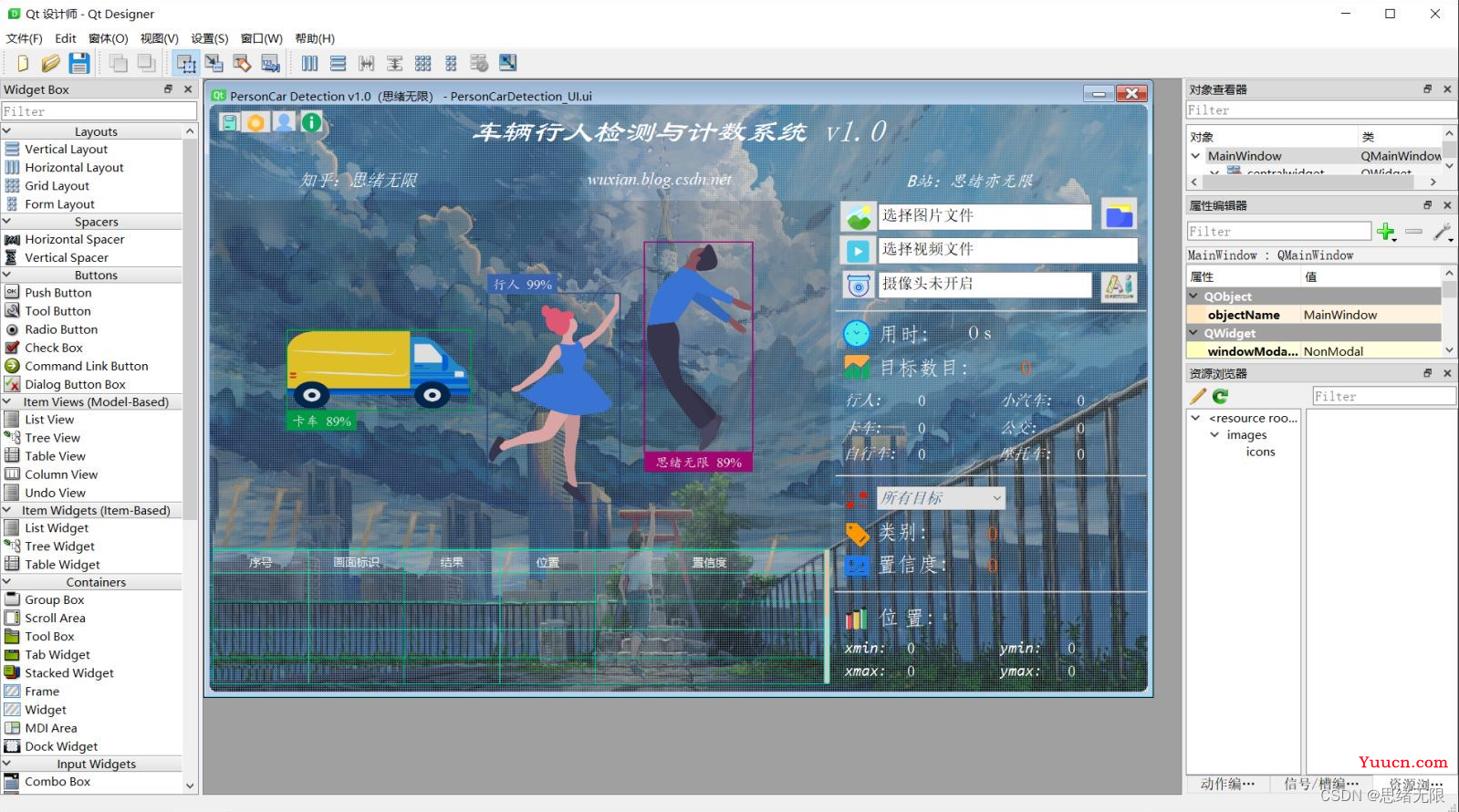Click the wrench configure icon
Screen dimensions: 1459x812
(x=1443, y=232)
